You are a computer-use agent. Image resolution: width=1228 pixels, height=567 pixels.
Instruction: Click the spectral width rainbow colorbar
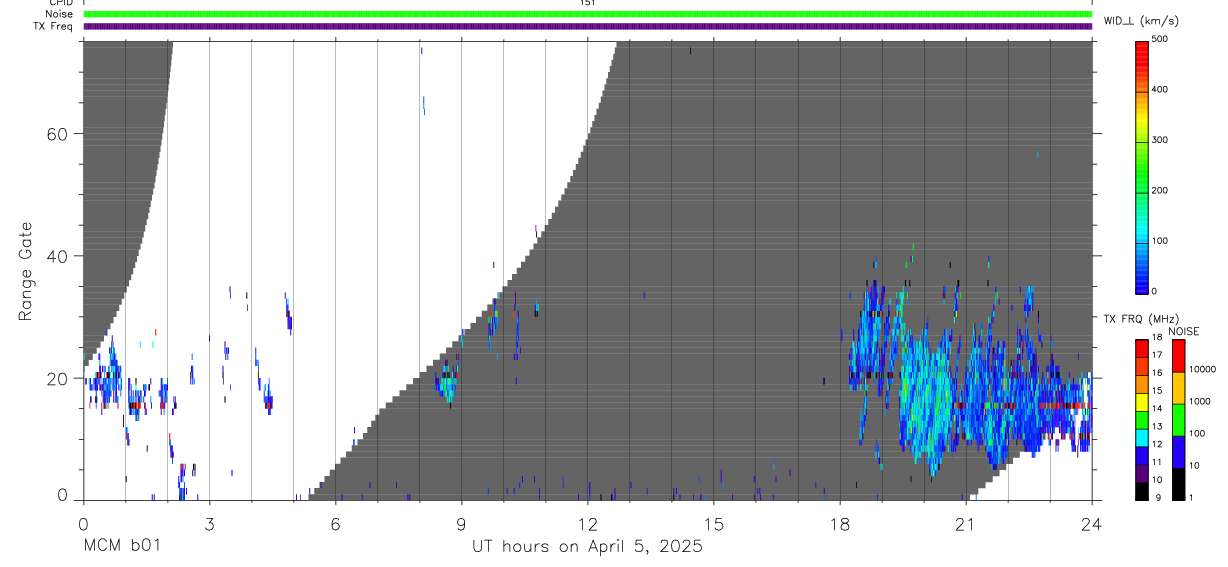[x=1142, y=166]
